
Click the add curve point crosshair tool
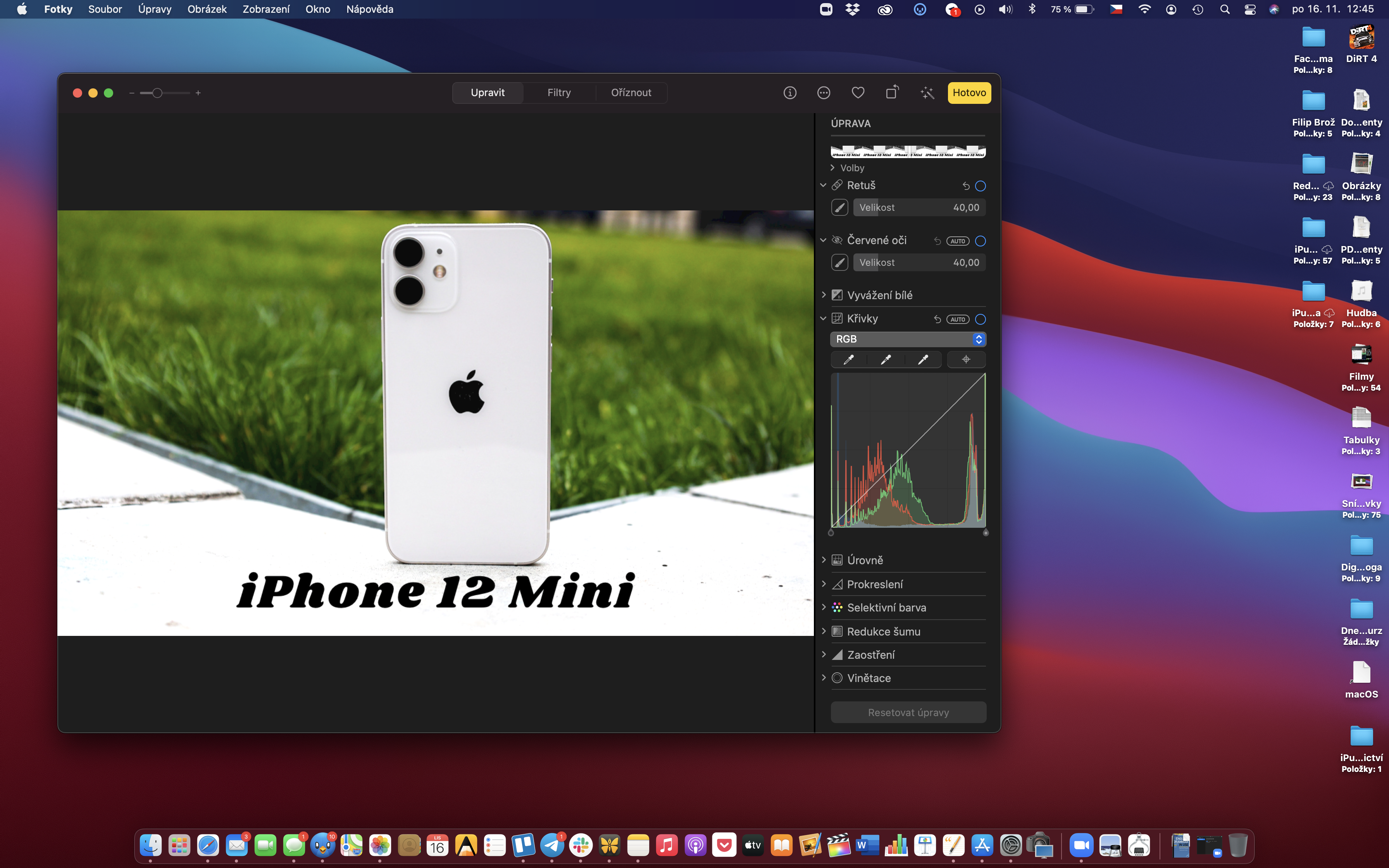pos(966,359)
